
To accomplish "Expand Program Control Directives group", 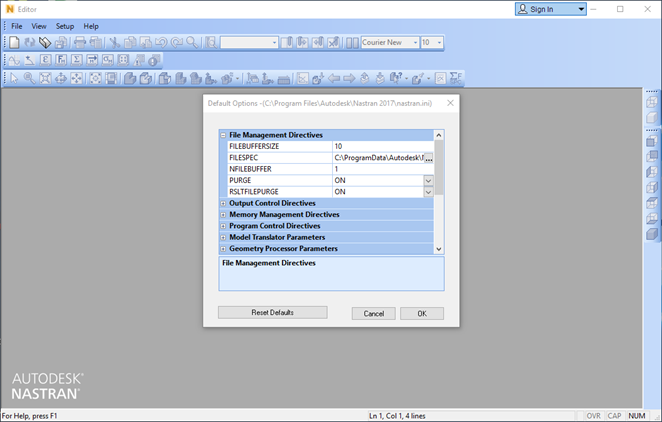I will [x=223, y=226].
